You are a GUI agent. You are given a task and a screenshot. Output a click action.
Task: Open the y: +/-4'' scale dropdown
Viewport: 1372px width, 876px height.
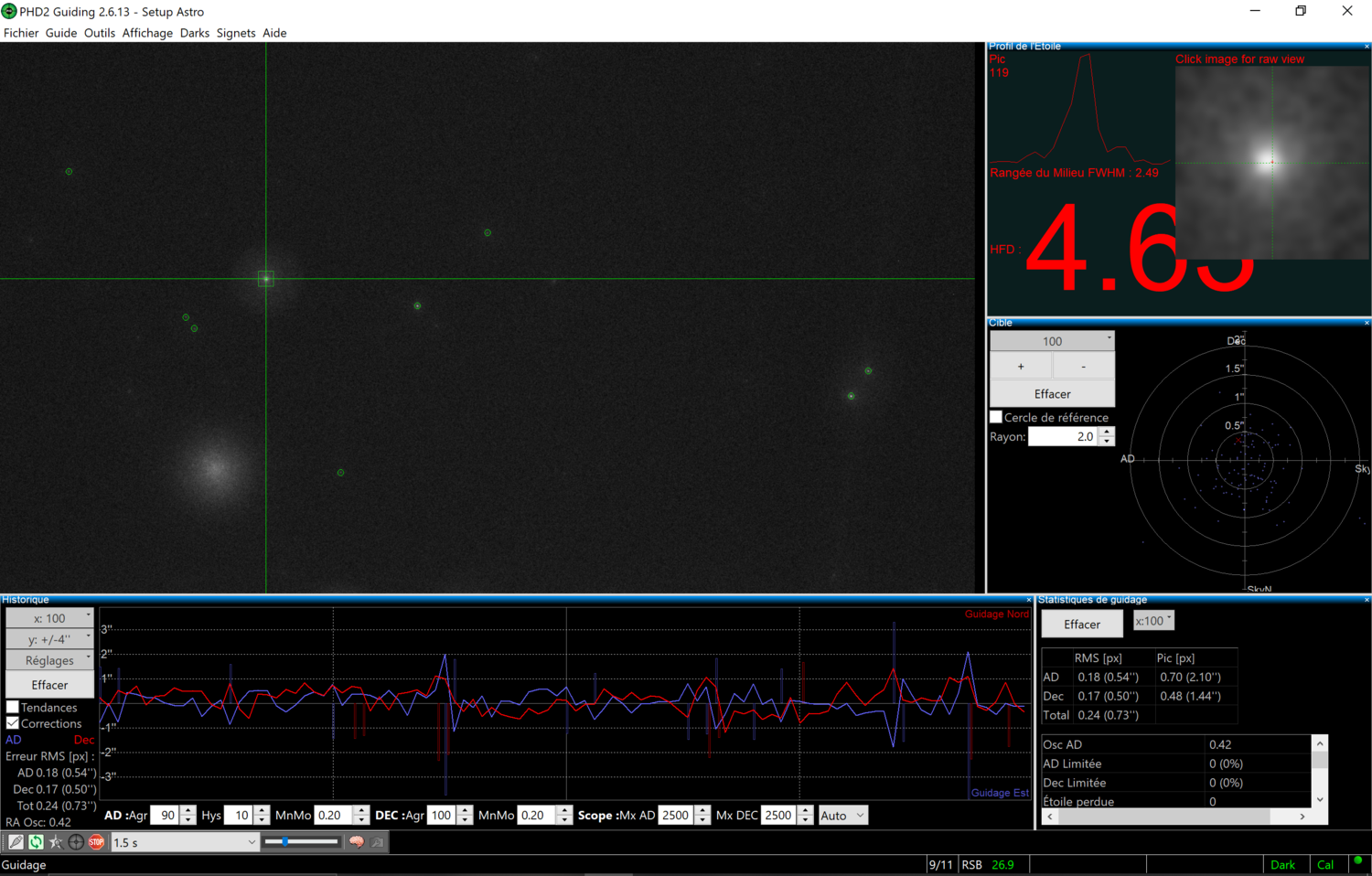coord(49,639)
